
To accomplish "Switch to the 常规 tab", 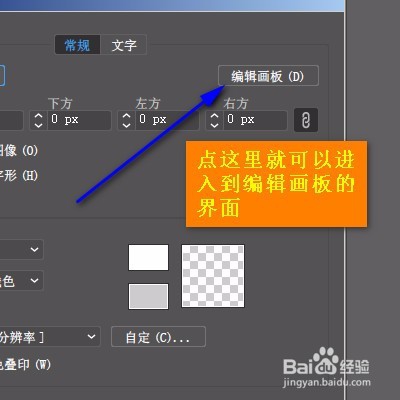I will coord(77,45).
